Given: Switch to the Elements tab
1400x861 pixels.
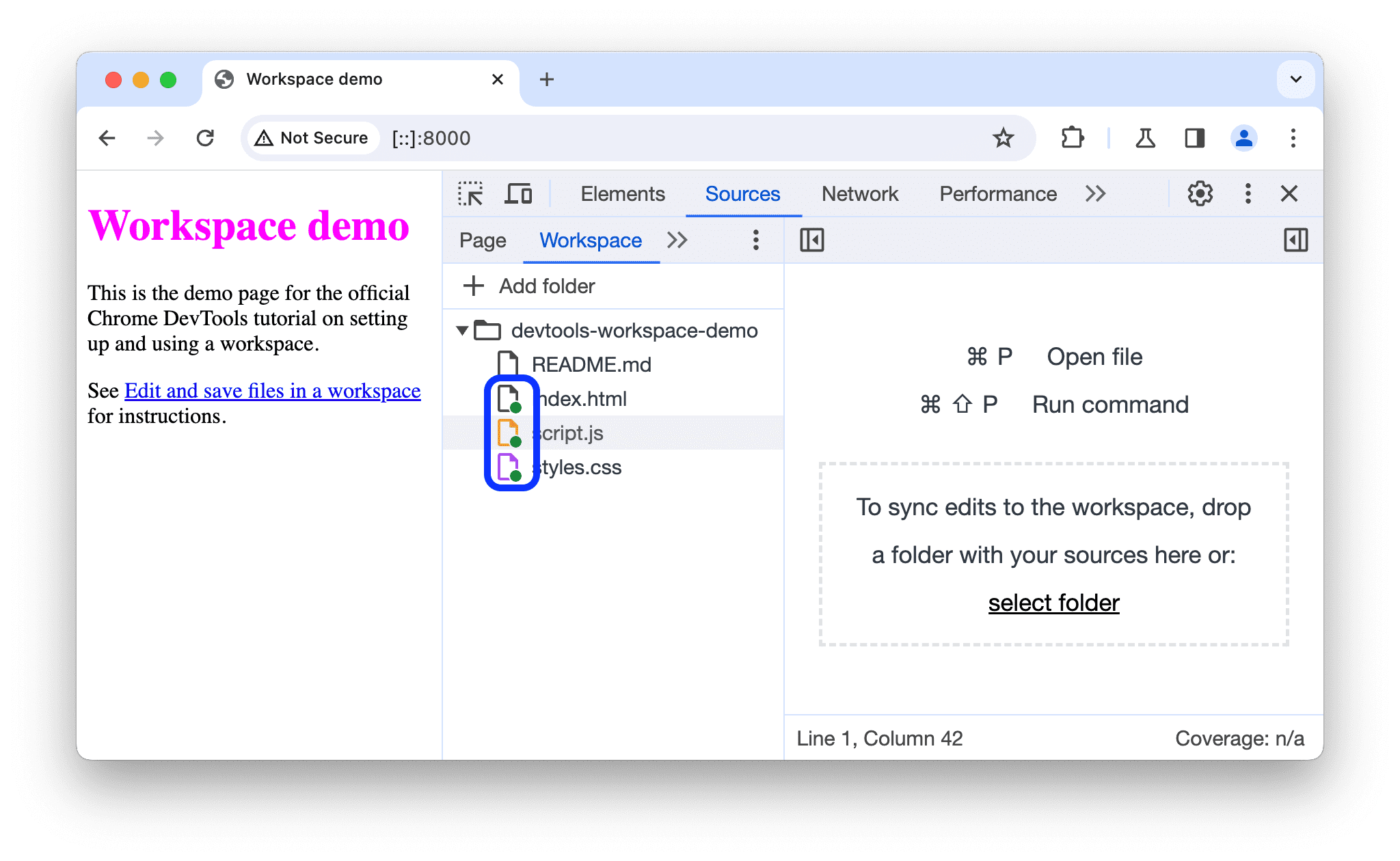Looking at the screenshot, I should click(621, 193).
